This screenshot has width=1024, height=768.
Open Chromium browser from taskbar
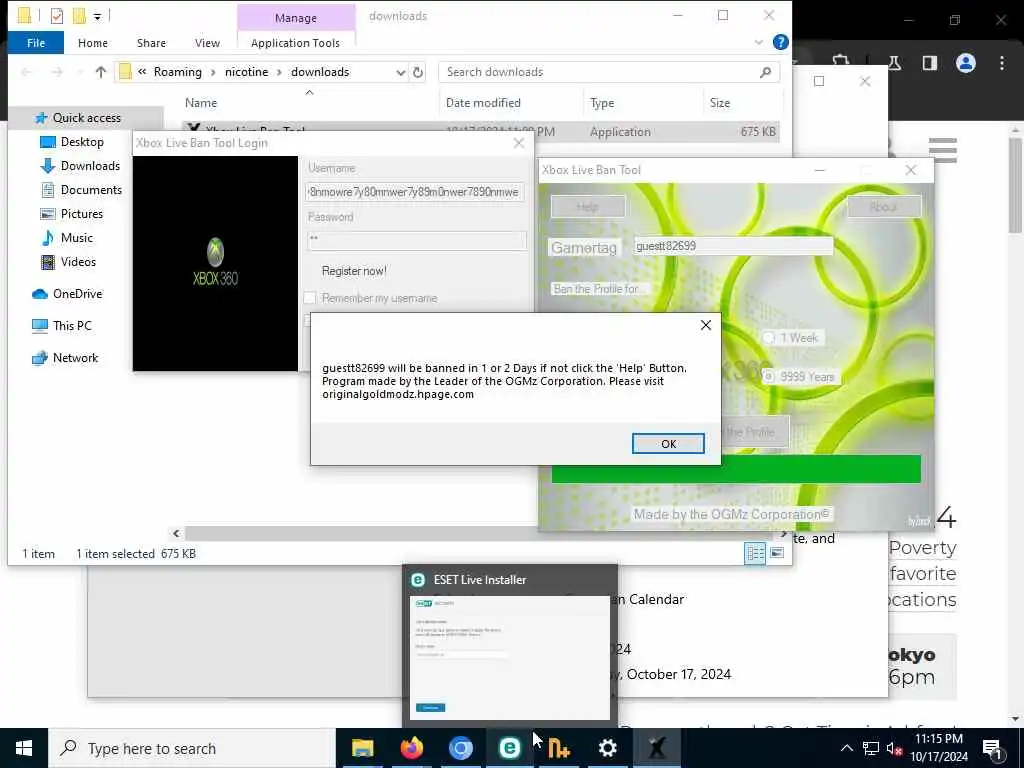(x=460, y=748)
